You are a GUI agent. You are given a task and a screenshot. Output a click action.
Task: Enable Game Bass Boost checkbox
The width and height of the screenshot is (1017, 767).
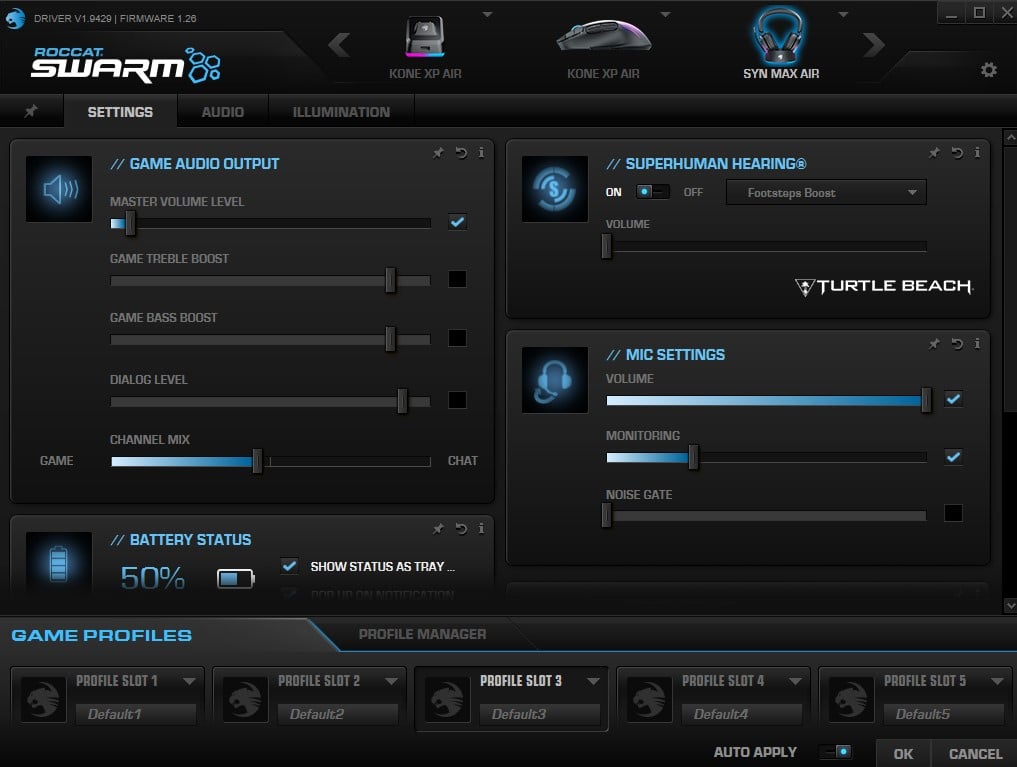(457, 338)
